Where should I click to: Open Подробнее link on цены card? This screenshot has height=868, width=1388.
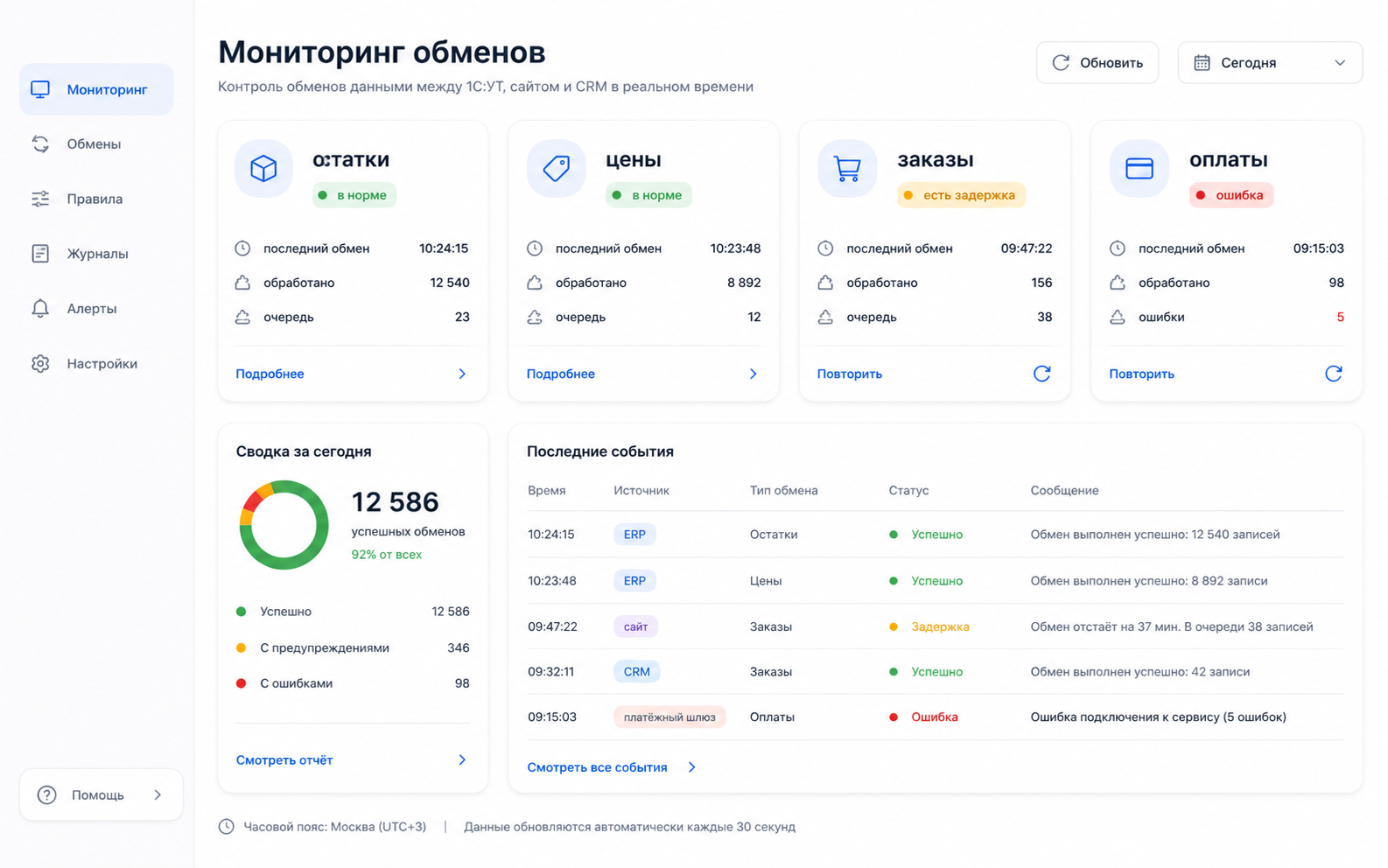point(561,374)
